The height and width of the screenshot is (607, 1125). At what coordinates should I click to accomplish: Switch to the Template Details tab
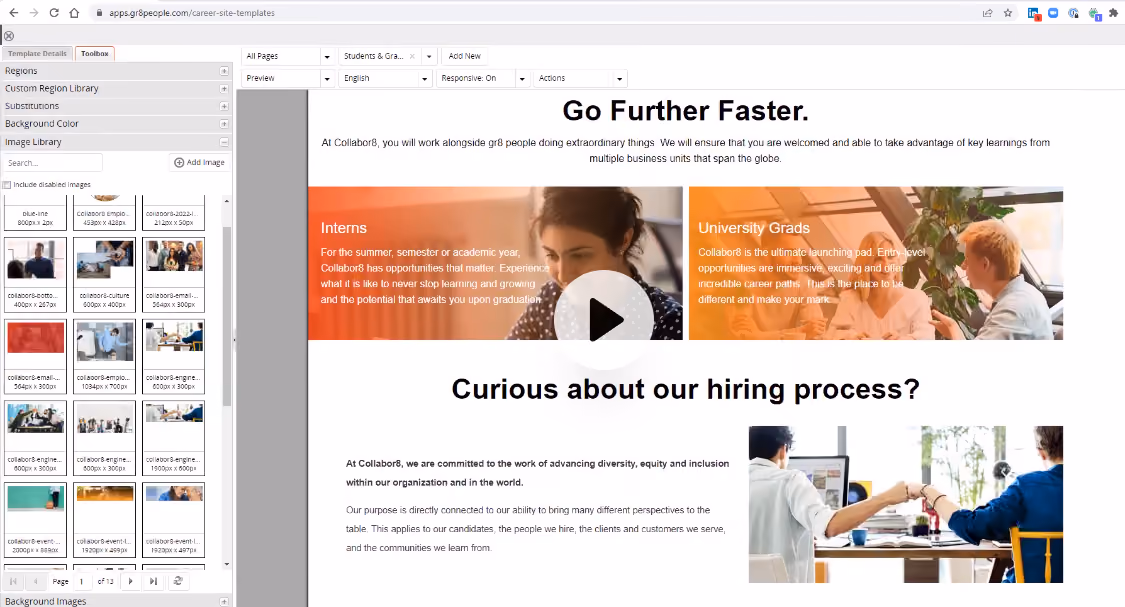pos(37,54)
